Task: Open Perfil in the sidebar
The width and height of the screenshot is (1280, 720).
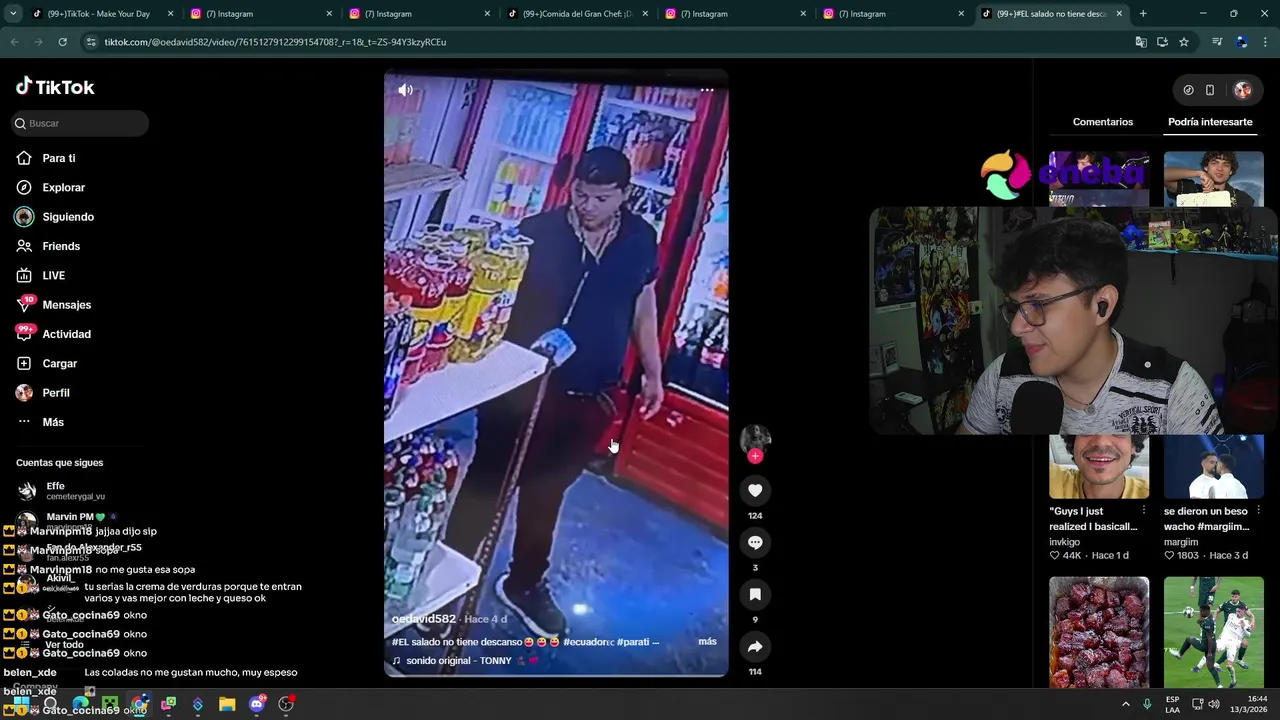Action: pyautogui.click(x=55, y=393)
